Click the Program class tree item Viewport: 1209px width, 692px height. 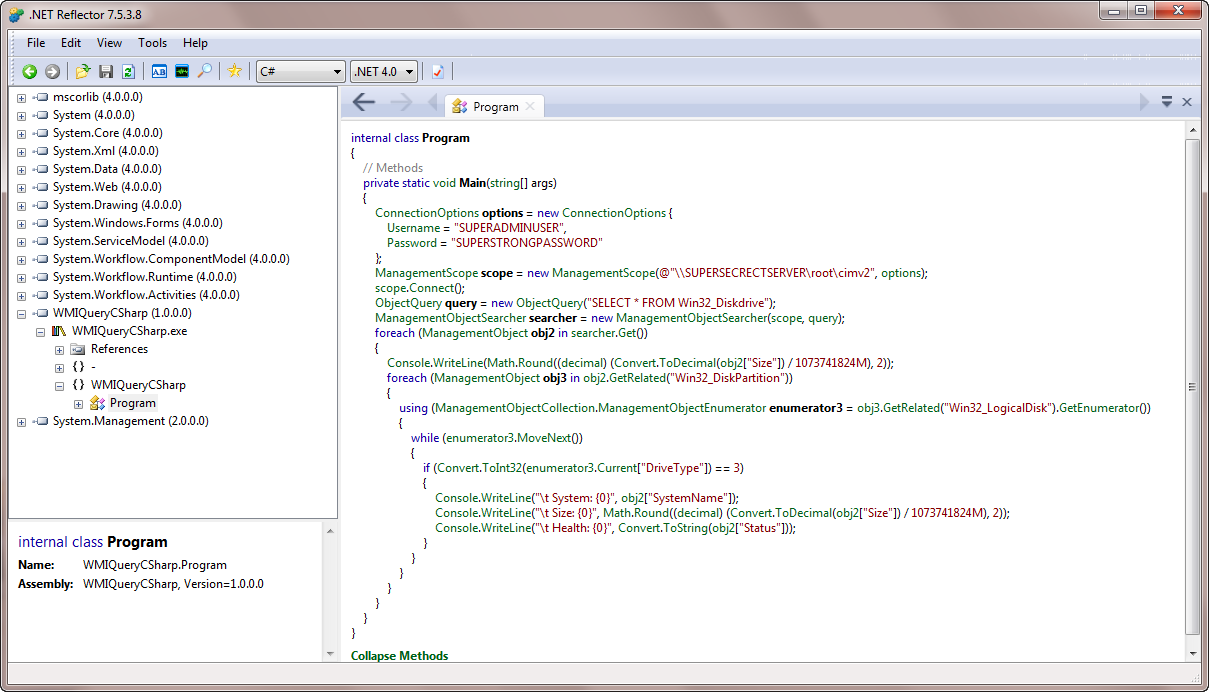(x=133, y=403)
